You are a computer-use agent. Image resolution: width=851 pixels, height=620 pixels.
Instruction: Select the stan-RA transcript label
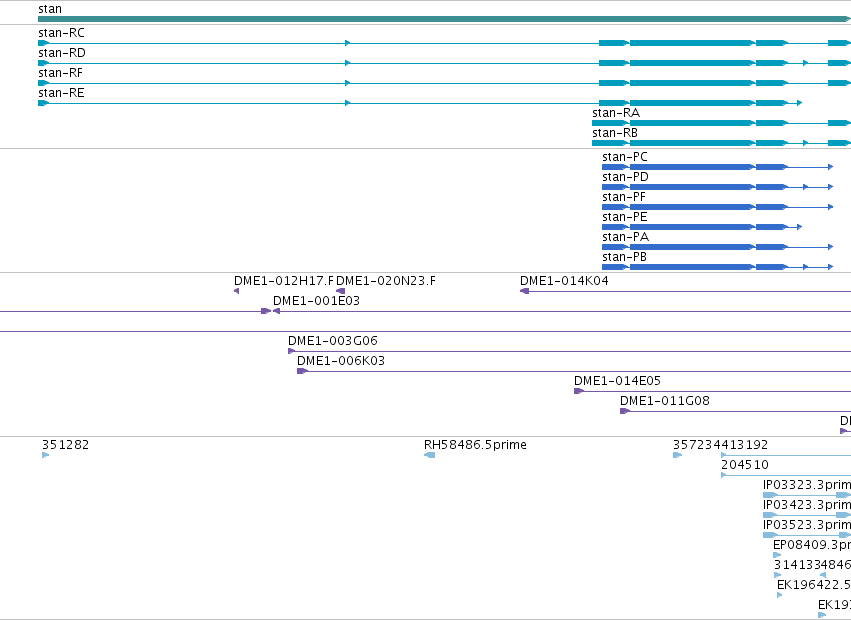tap(616, 113)
